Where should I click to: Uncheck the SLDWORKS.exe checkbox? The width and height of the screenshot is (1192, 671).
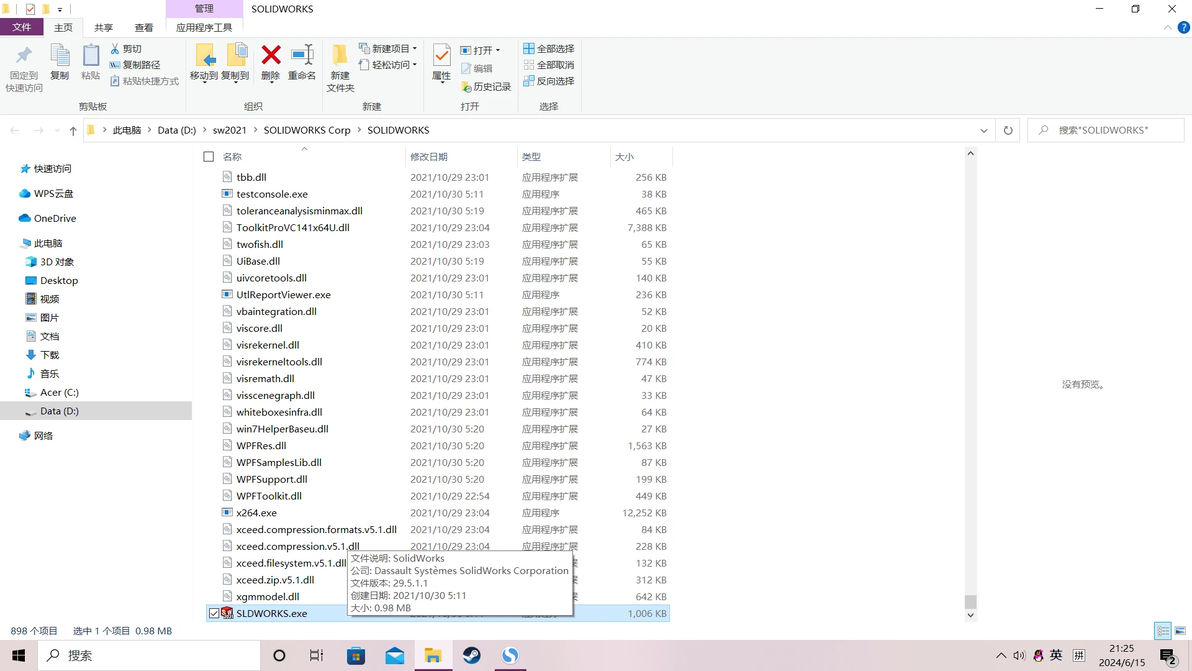(x=214, y=613)
